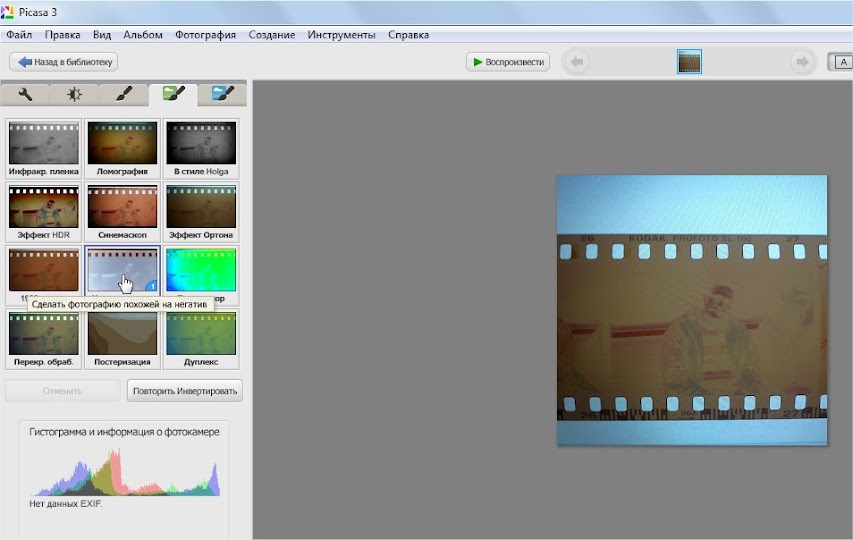Open the Файл menu
This screenshot has height=540, width=853.
click(19, 35)
